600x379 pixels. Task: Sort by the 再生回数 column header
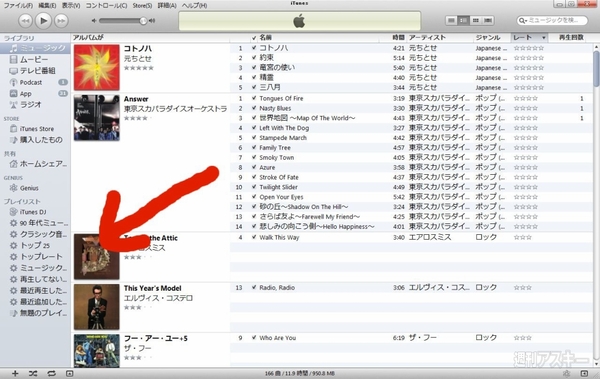tap(571, 38)
